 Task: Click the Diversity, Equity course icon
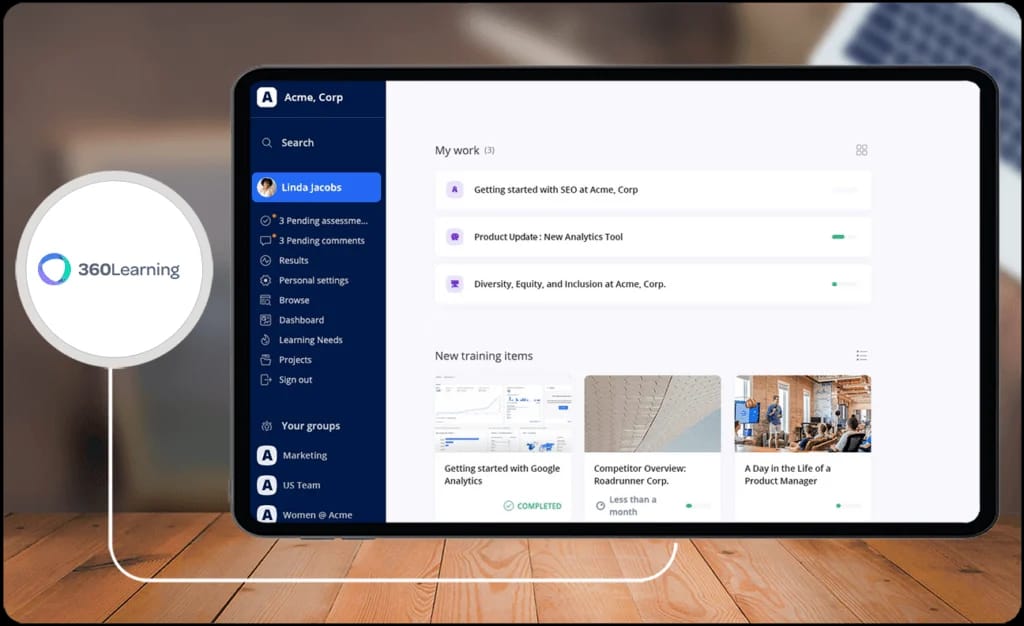point(455,284)
